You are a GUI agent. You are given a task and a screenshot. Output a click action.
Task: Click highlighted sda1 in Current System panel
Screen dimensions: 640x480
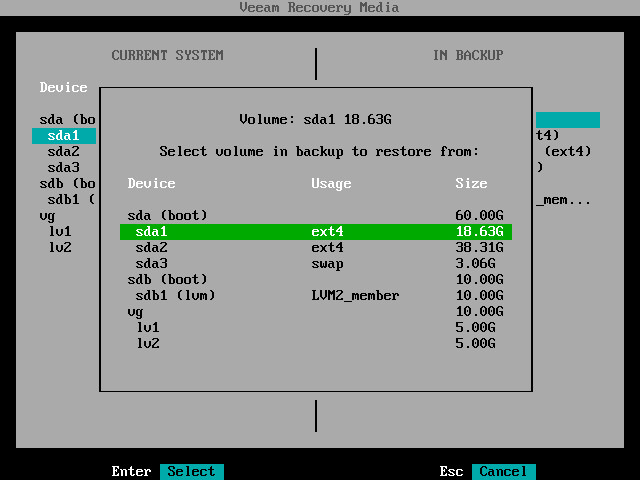point(64,136)
